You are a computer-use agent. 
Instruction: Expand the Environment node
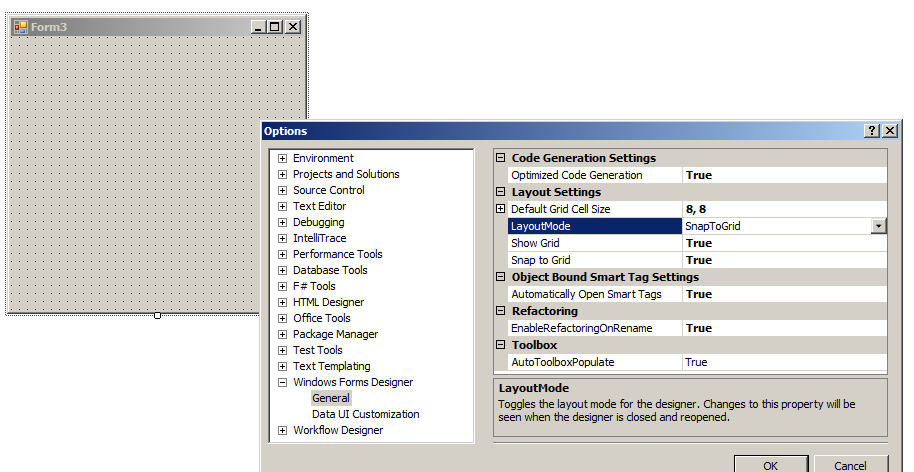pos(283,158)
